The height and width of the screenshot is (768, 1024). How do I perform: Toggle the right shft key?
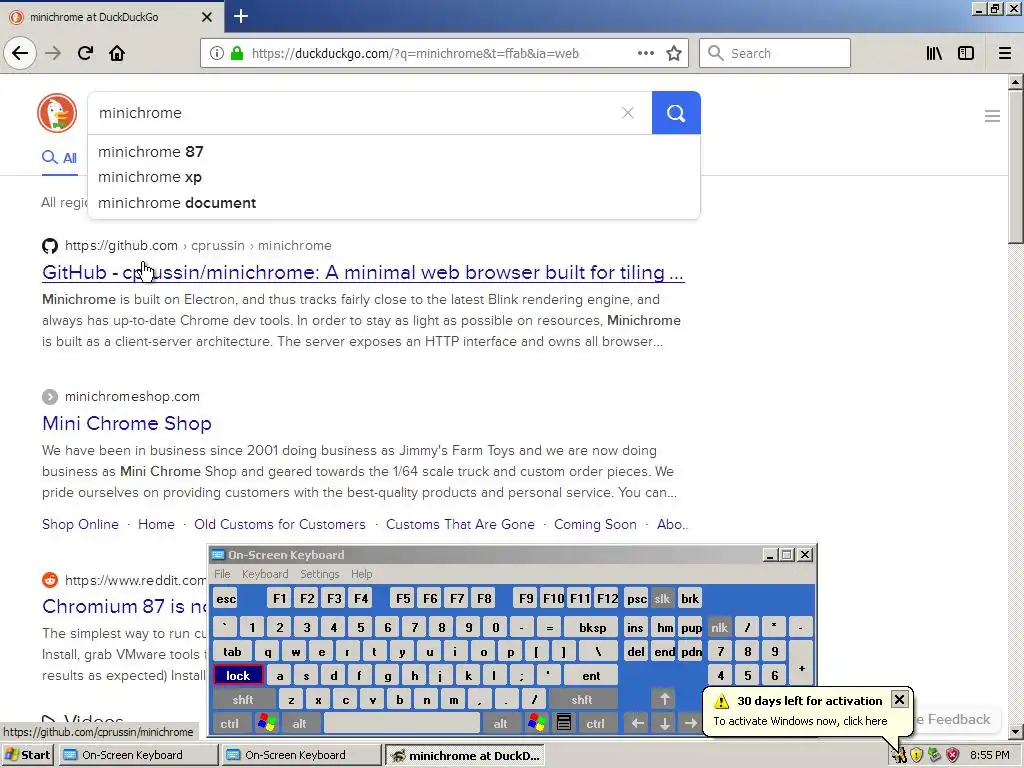tap(582, 699)
